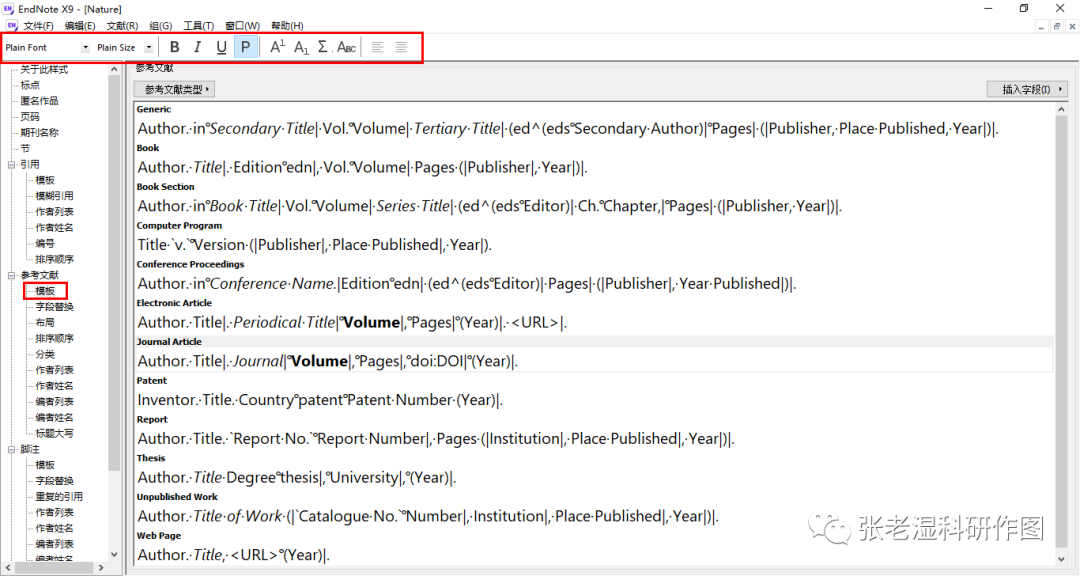Click the Superscript A¹ icon
Viewport: 1080px width, 576px height.
pos(277,46)
